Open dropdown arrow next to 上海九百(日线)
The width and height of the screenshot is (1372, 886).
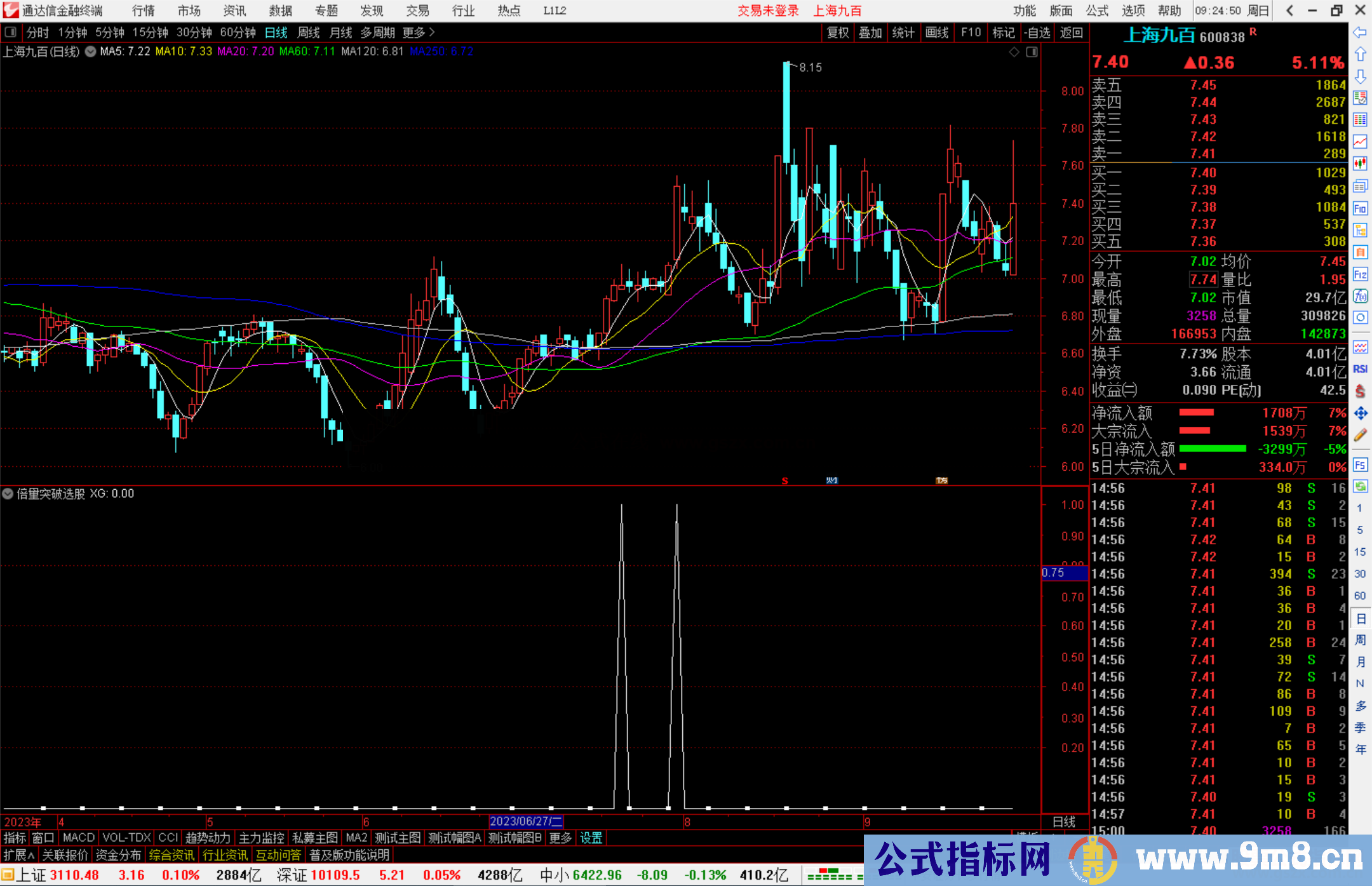tap(91, 51)
